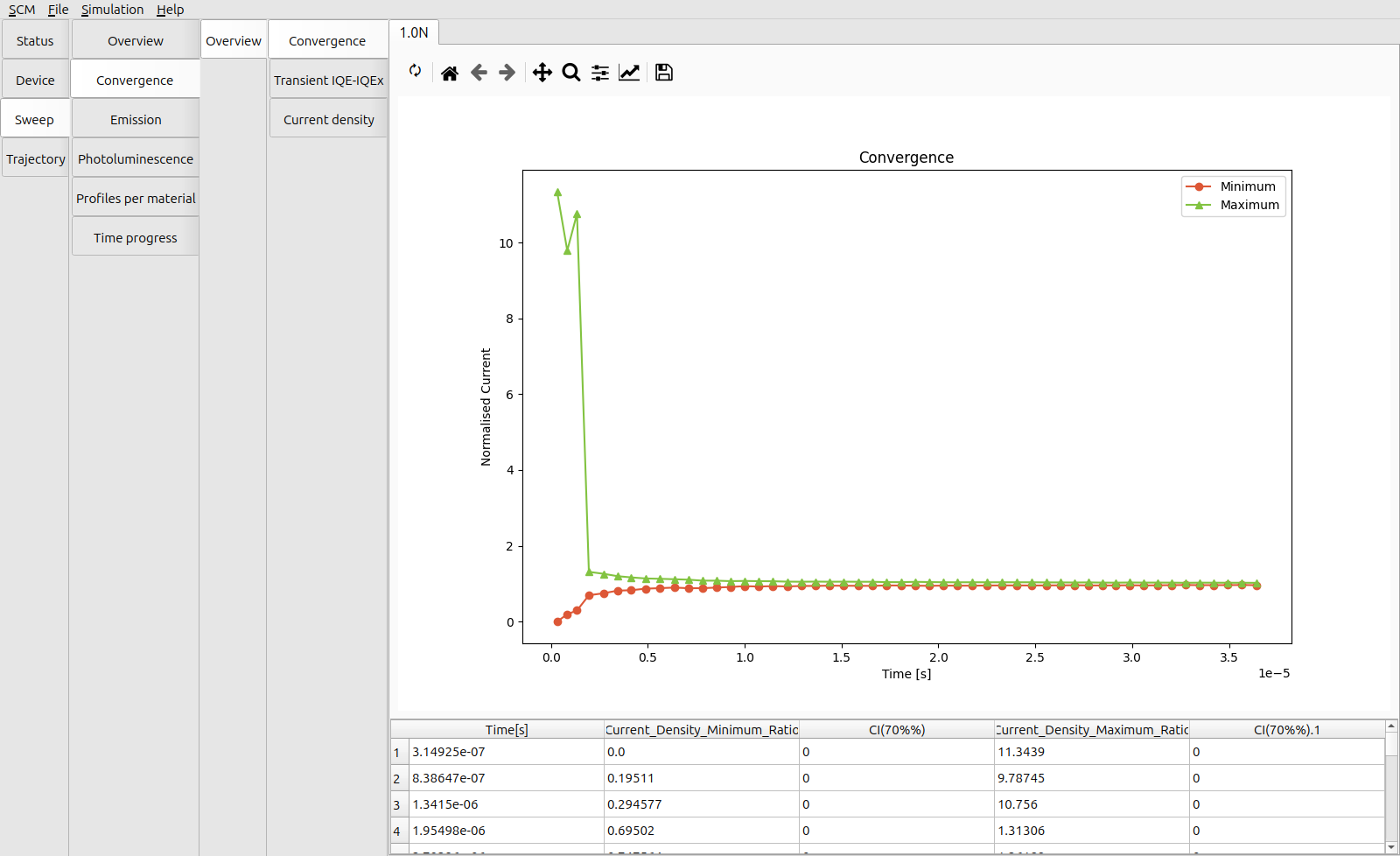Open Configure subplots sliders icon
This screenshot has width=1400, height=856.
tap(600, 73)
